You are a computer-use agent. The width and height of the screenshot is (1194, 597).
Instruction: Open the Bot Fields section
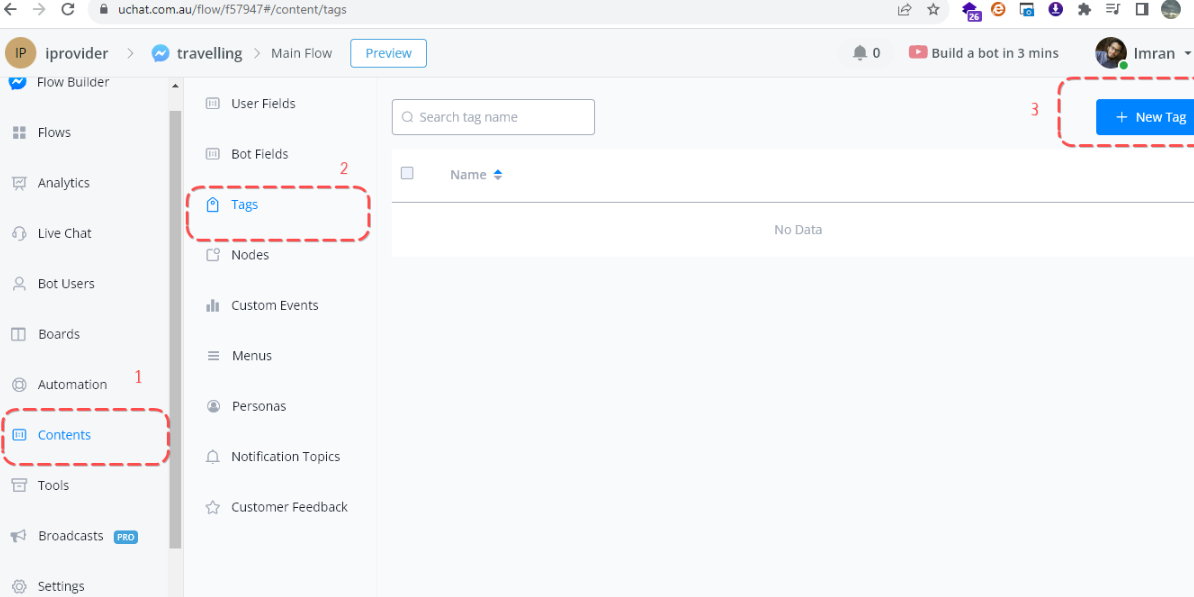pos(259,154)
